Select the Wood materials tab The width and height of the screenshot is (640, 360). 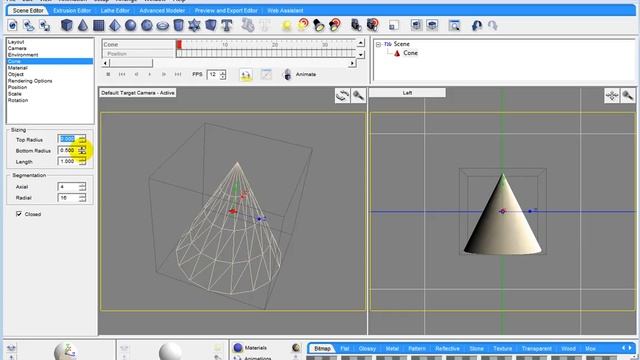568,349
